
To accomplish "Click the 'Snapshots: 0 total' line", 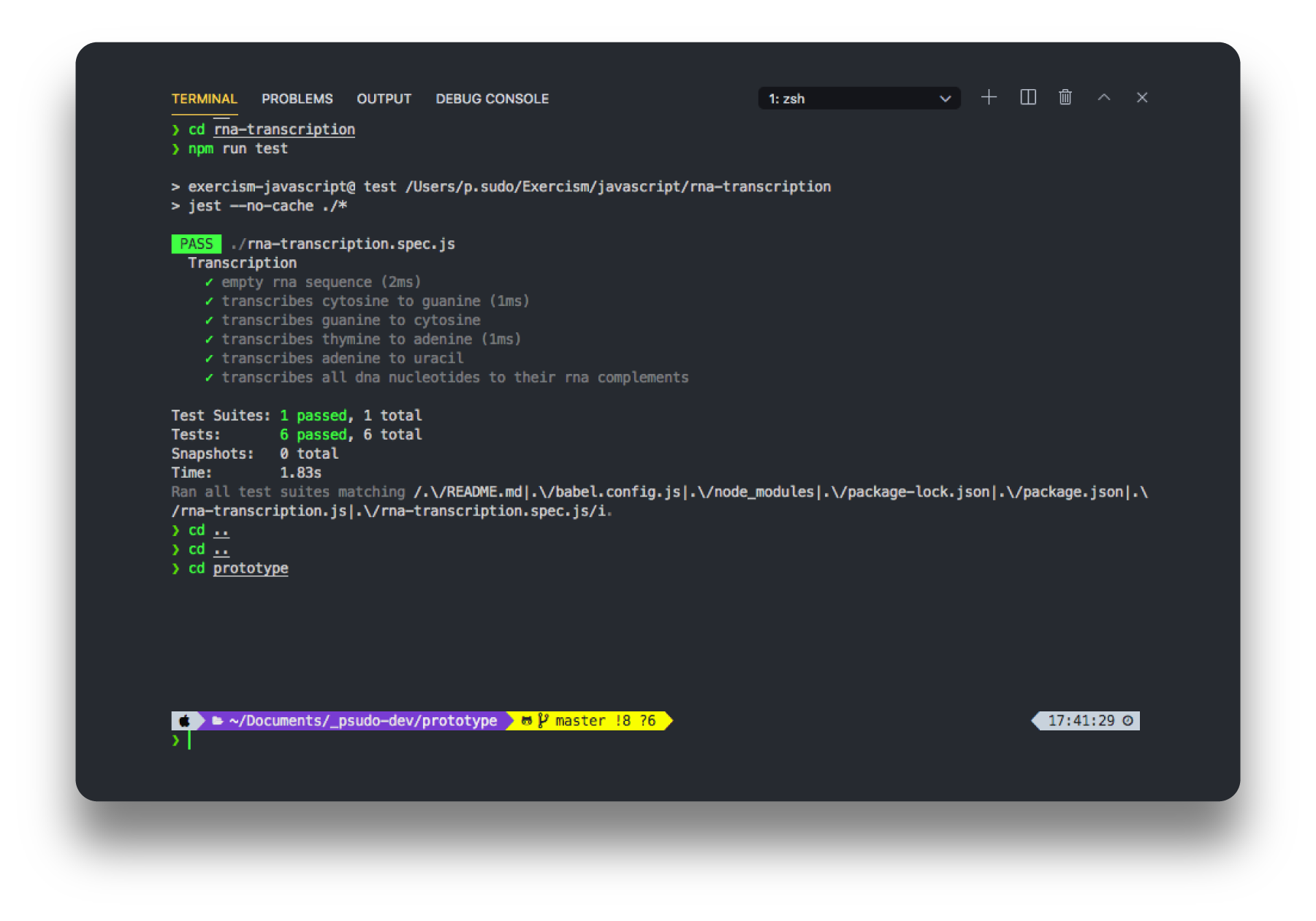I will tap(255, 454).
